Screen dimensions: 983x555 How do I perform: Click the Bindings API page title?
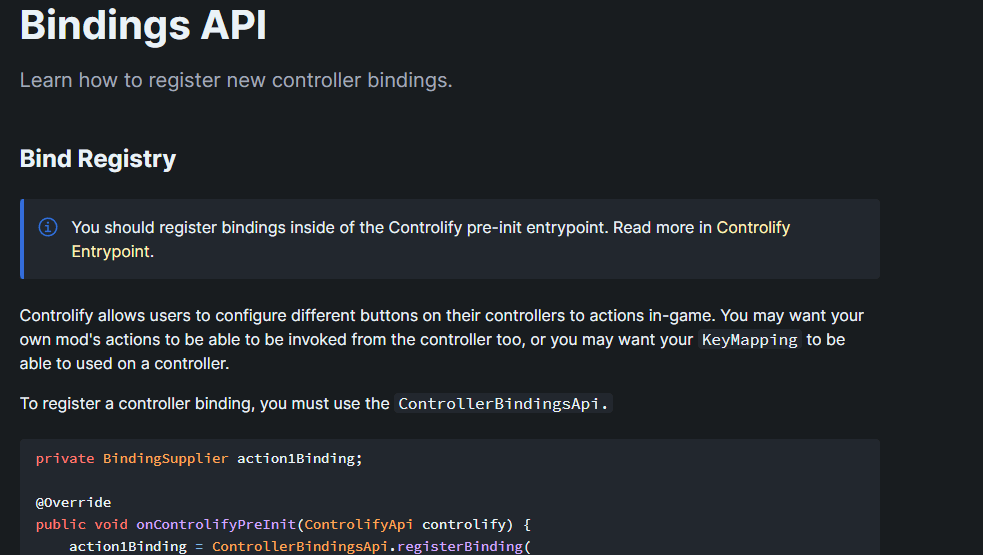(143, 25)
